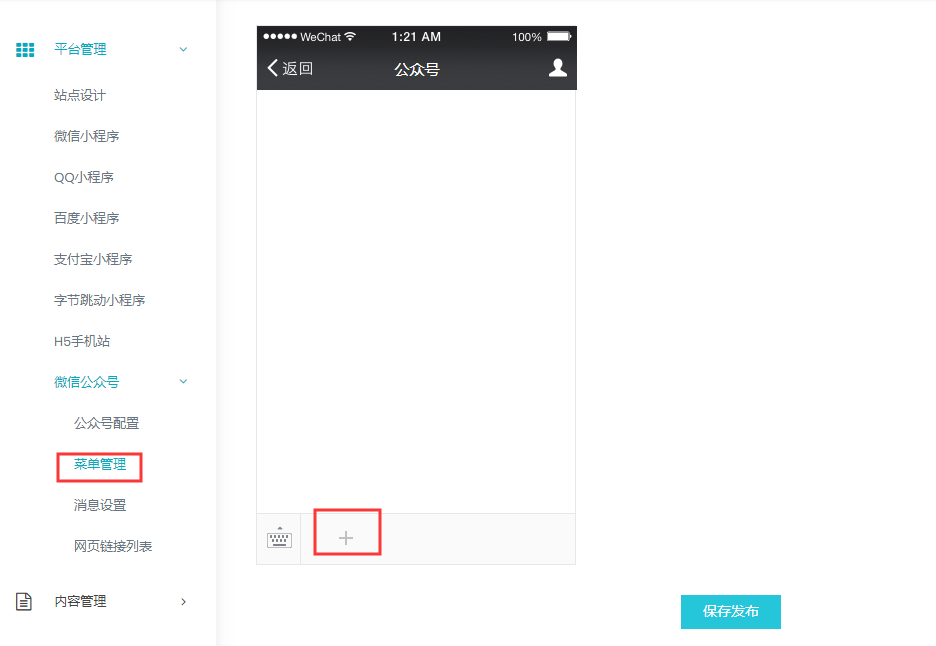The height and width of the screenshot is (646, 936).
Task: Collapse the 平台管理 section chevron
Action: click(x=183, y=50)
